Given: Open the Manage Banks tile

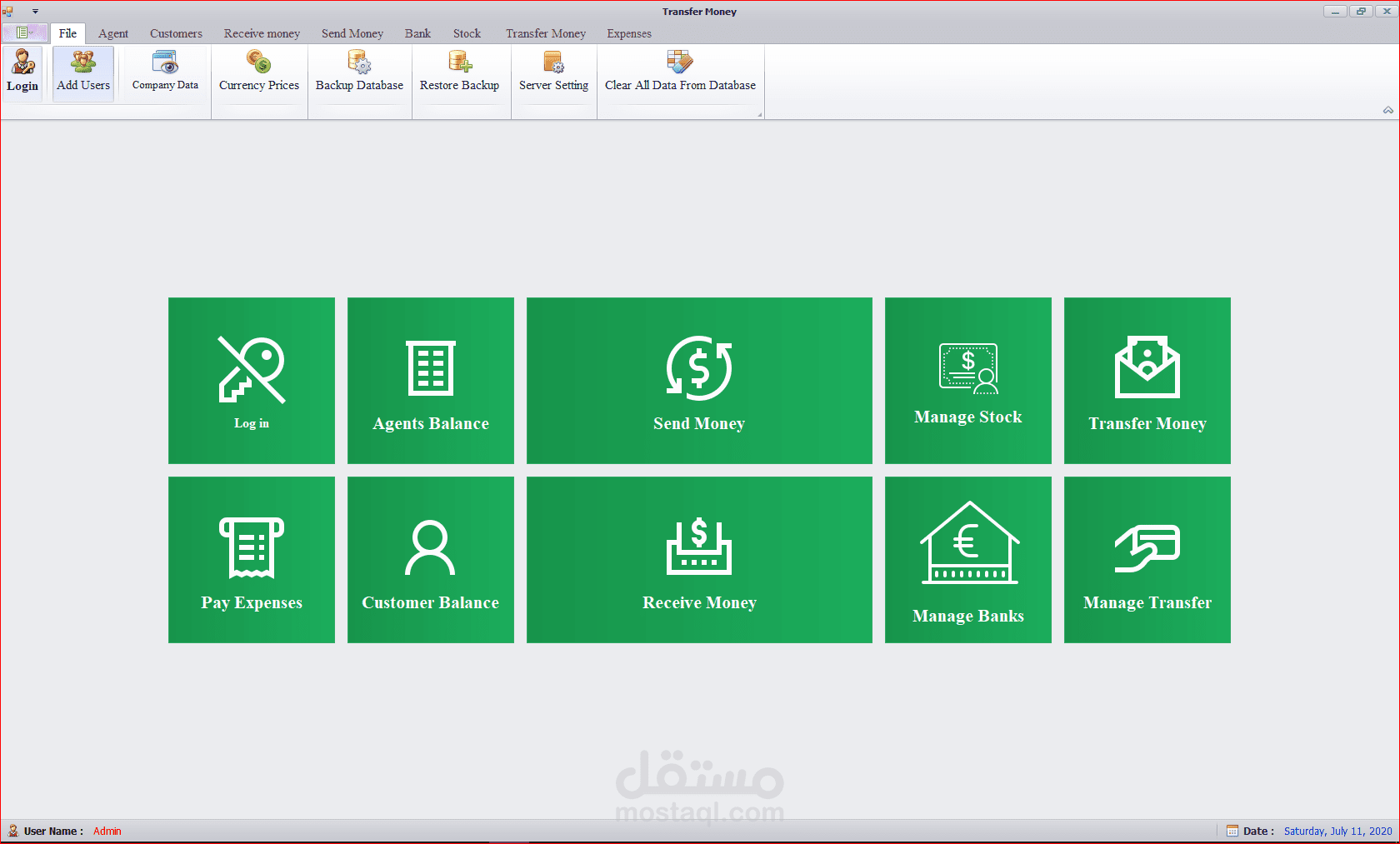Looking at the screenshot, I should coord(968,560).
